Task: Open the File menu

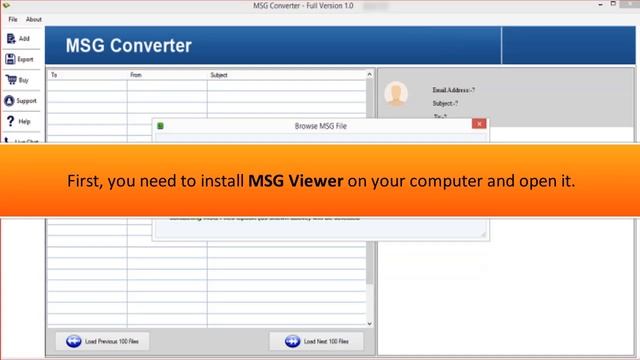Action: 13,20
